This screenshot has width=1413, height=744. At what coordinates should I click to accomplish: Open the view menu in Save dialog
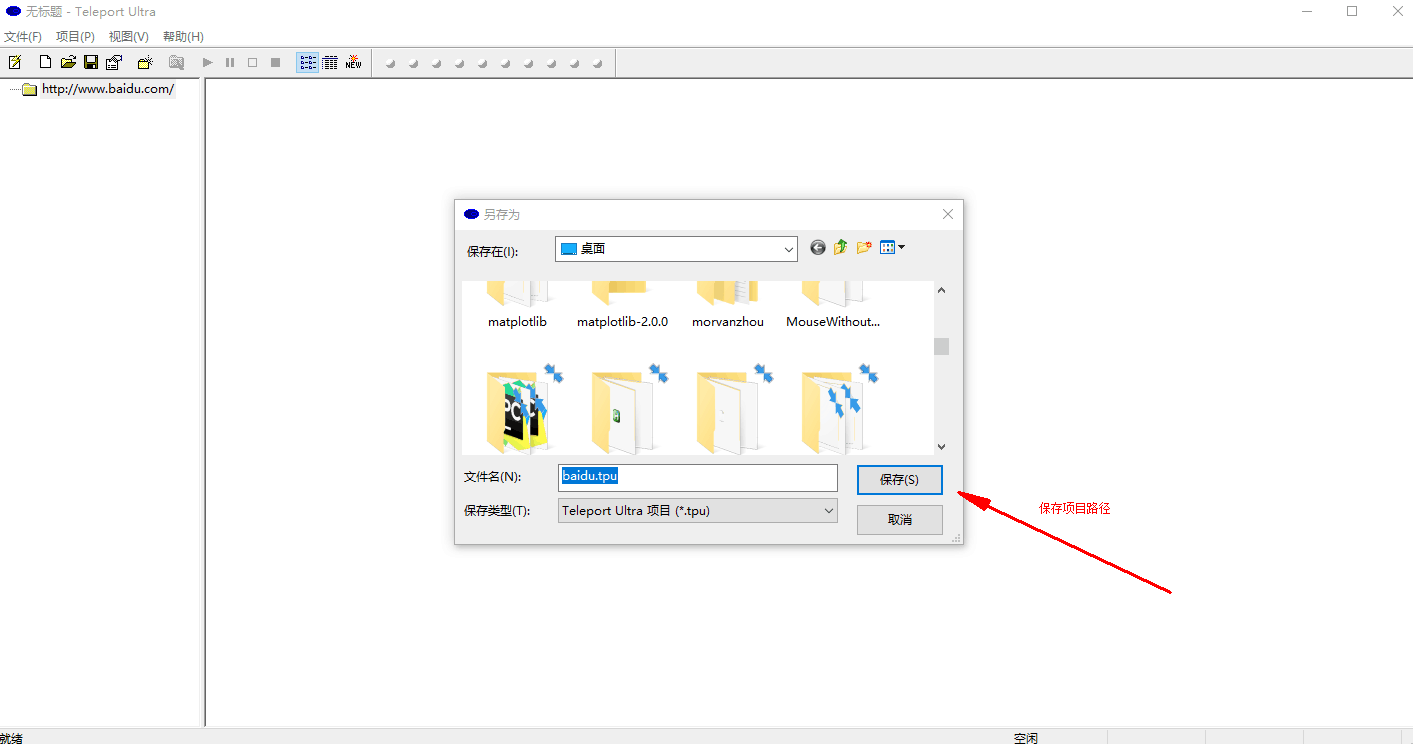(892, 247)
